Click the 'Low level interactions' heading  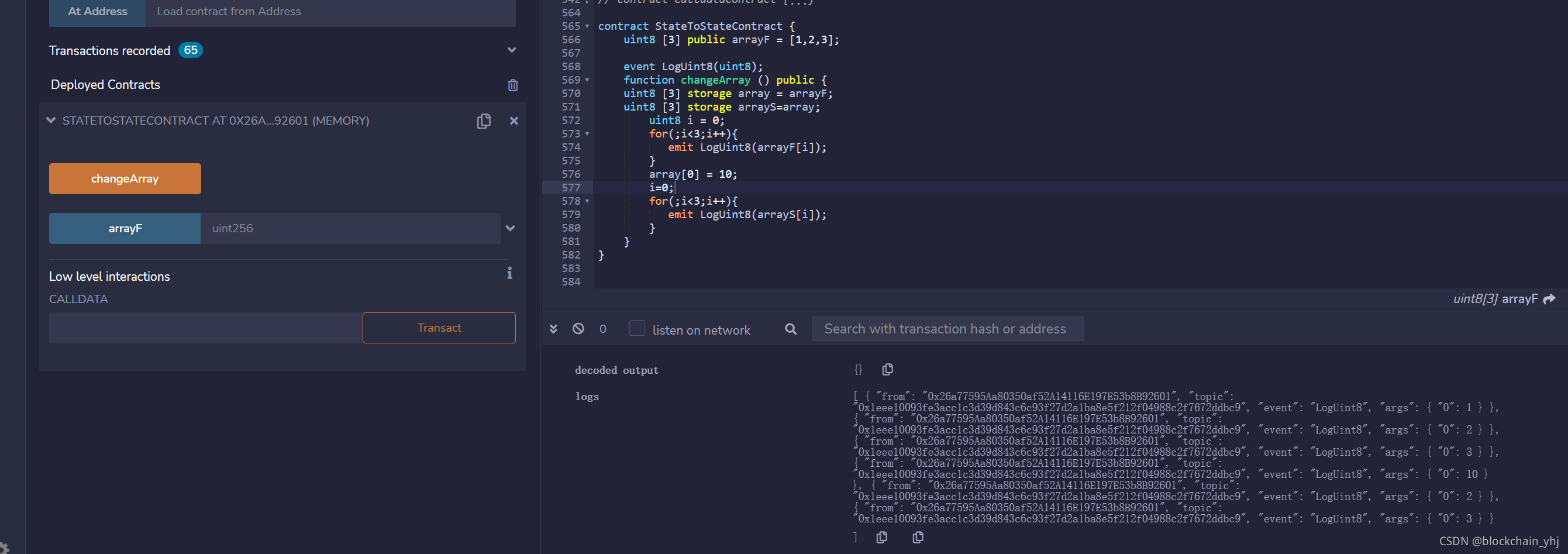point(109,276)
